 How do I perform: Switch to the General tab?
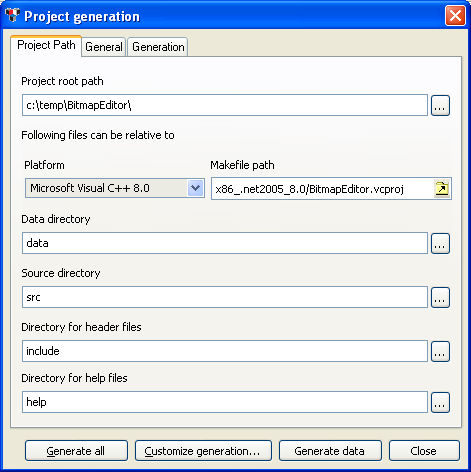click(x=104, y=47)
